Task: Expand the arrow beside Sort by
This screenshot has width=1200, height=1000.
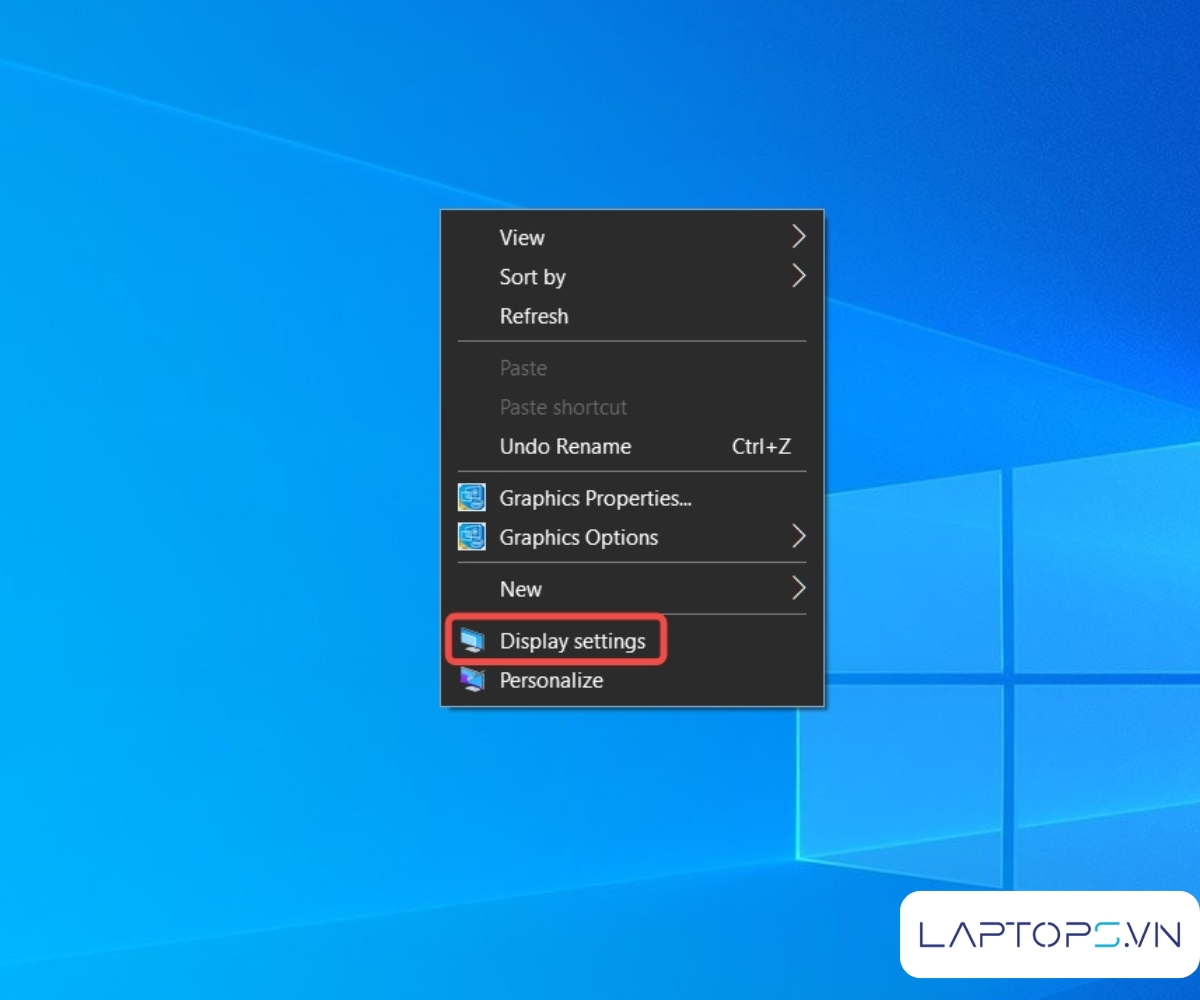Action: click(x=798, y=275)
